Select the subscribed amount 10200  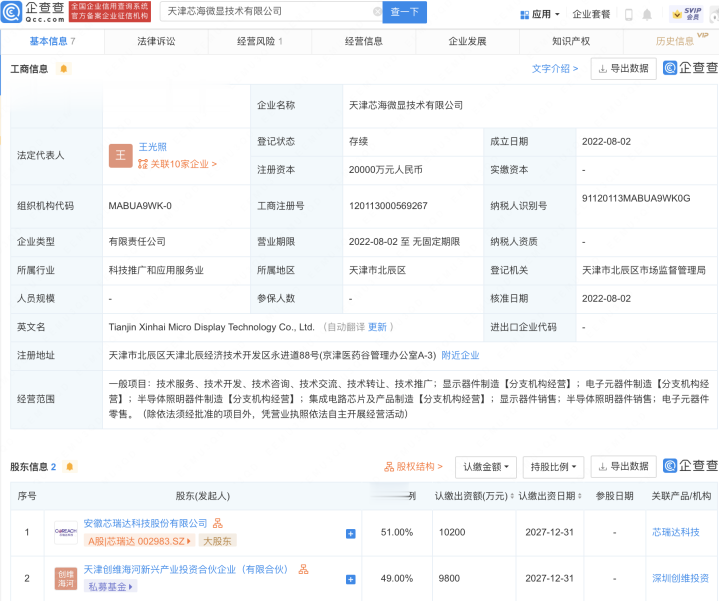[452, 532]
